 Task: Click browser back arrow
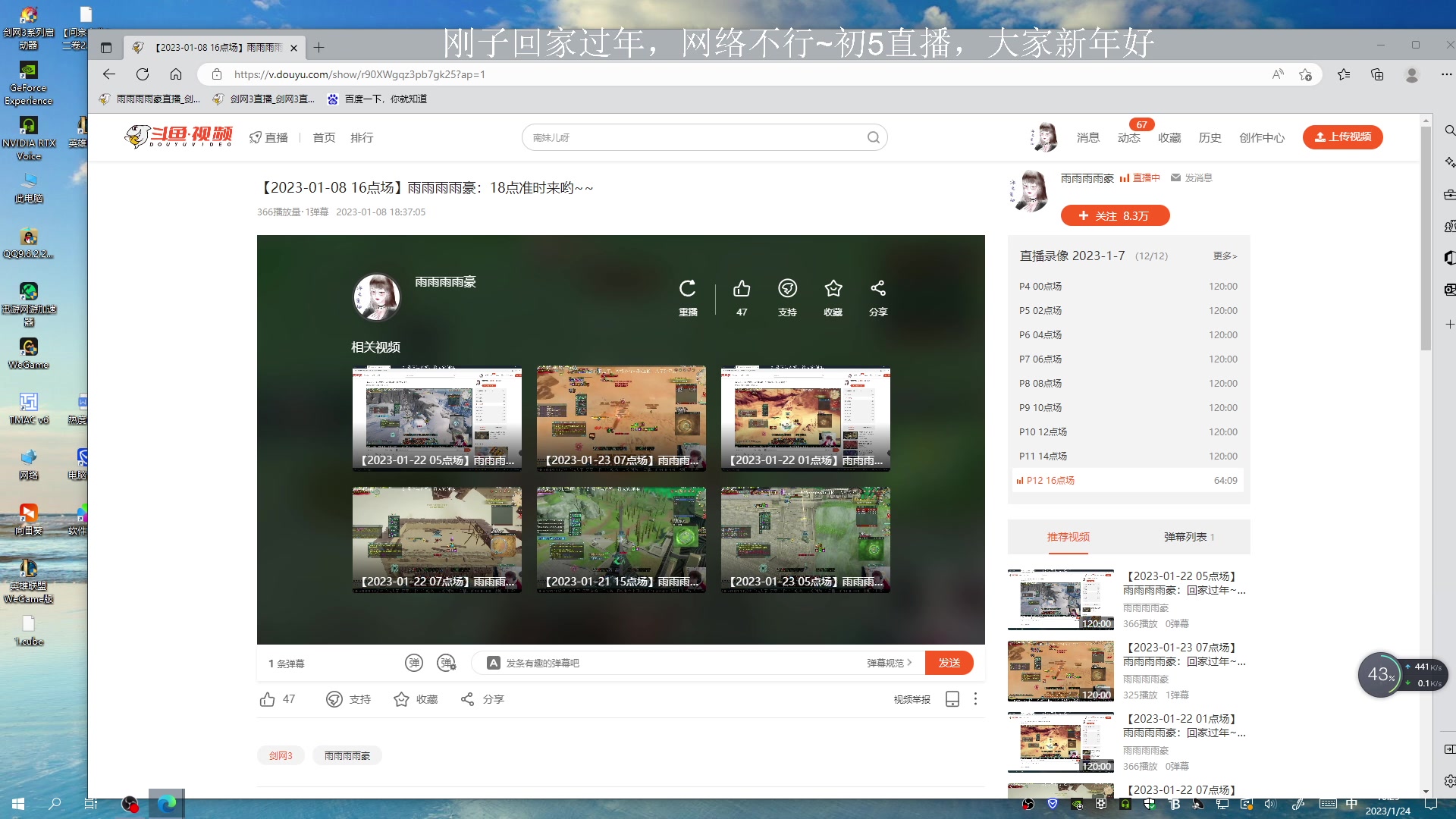(108, 74)
